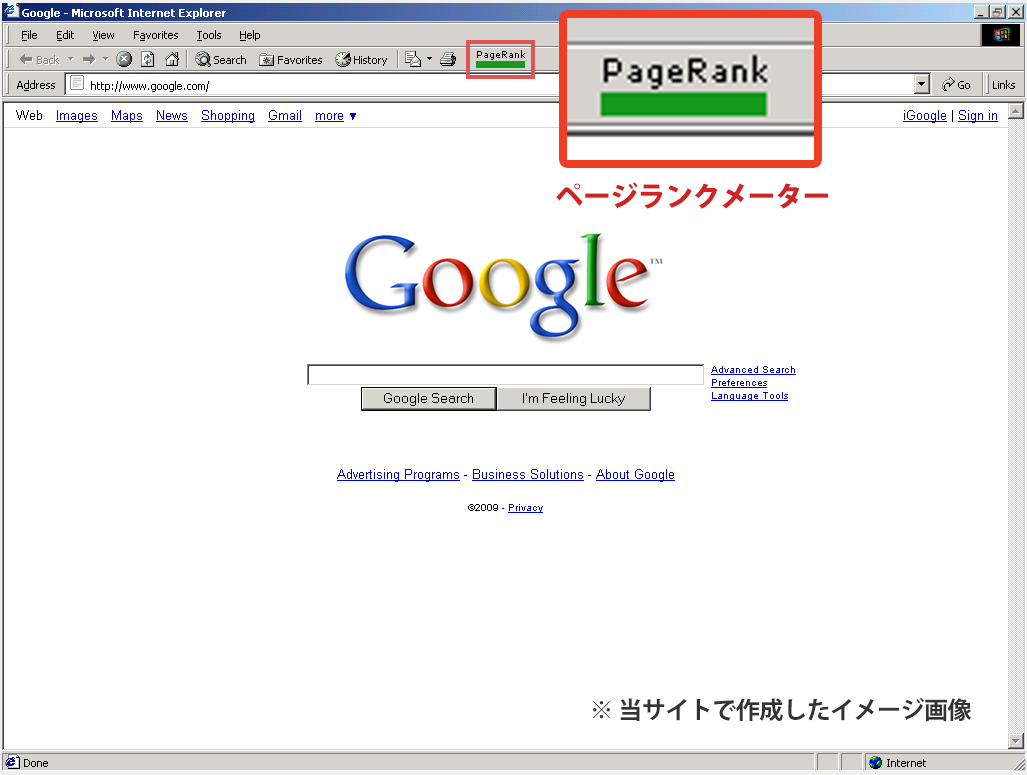Screen dimensions: 1027x775
Task: Click the Google logo image
Action: [x=503, y=286]
